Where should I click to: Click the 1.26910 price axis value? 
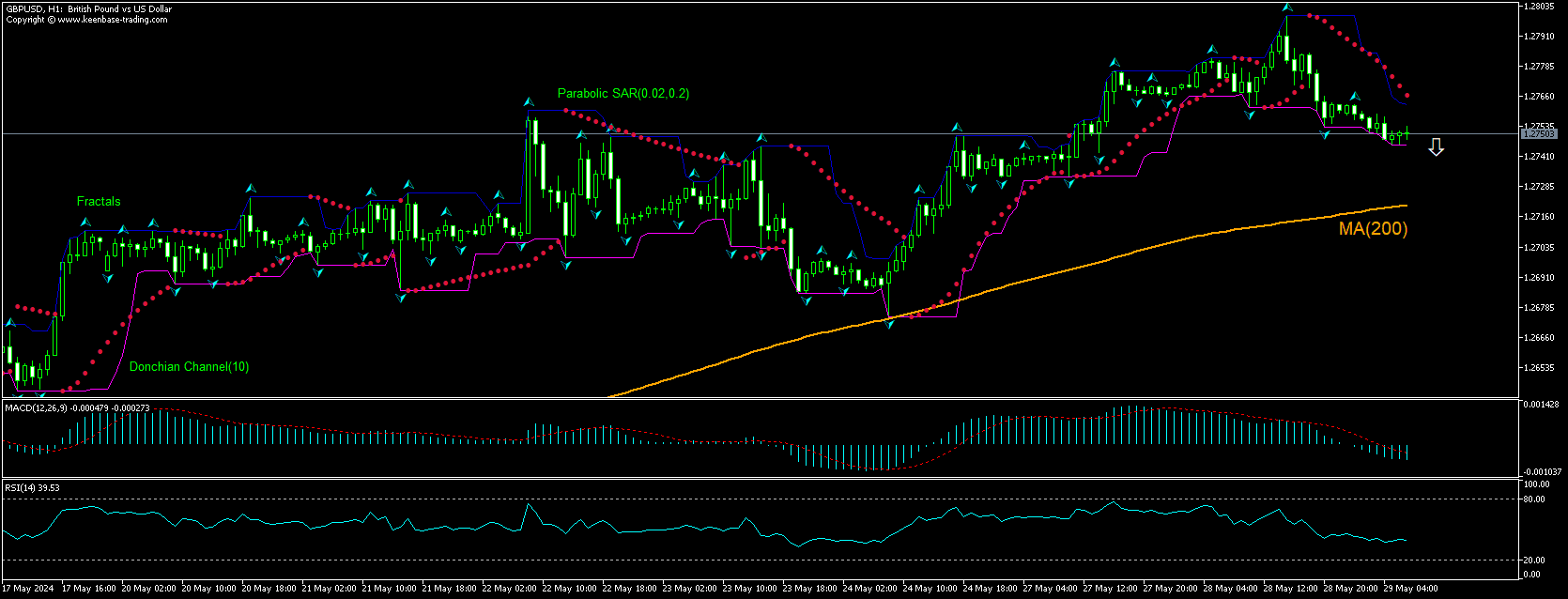coord(1539,278)
